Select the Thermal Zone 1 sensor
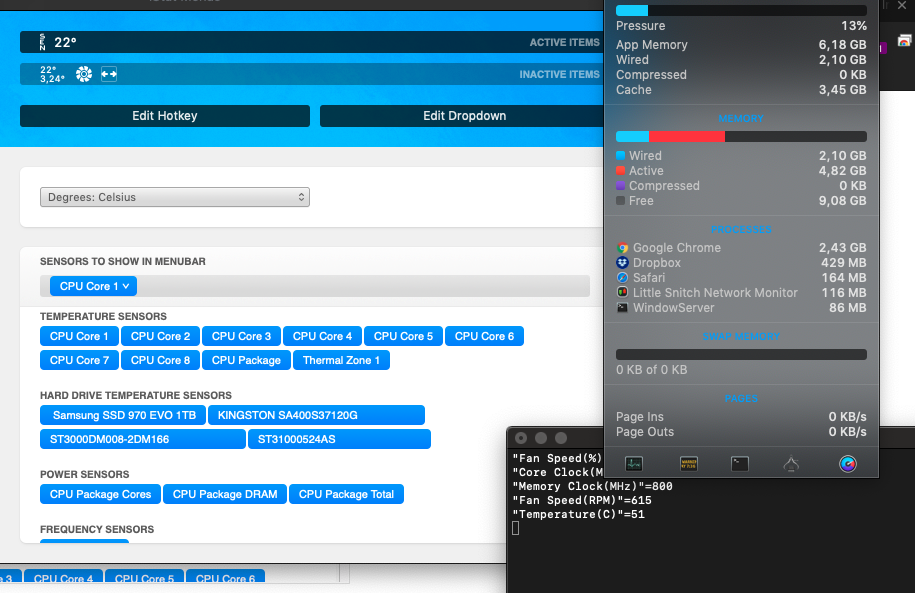Viewport: 915px width, 593px height. [x=341, y=360]
